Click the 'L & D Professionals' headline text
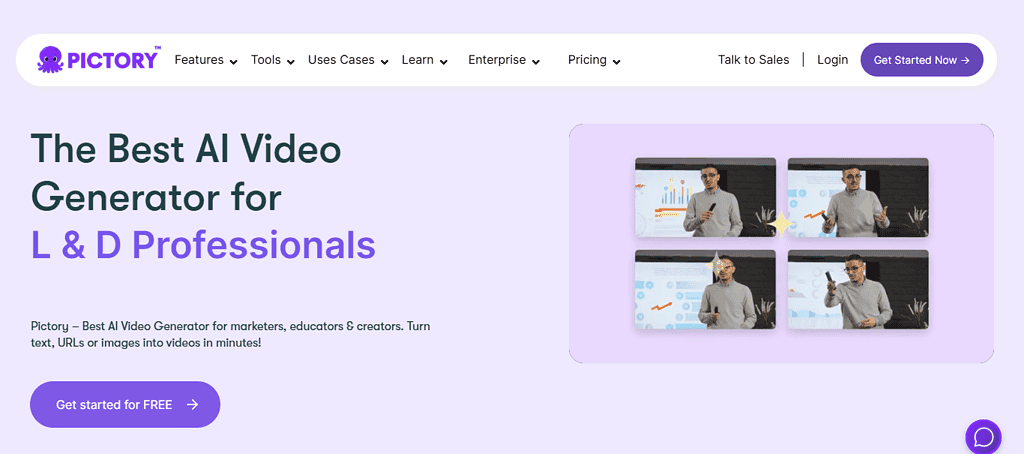Viewport: 1024px width, 454px height. click(203, 246)
